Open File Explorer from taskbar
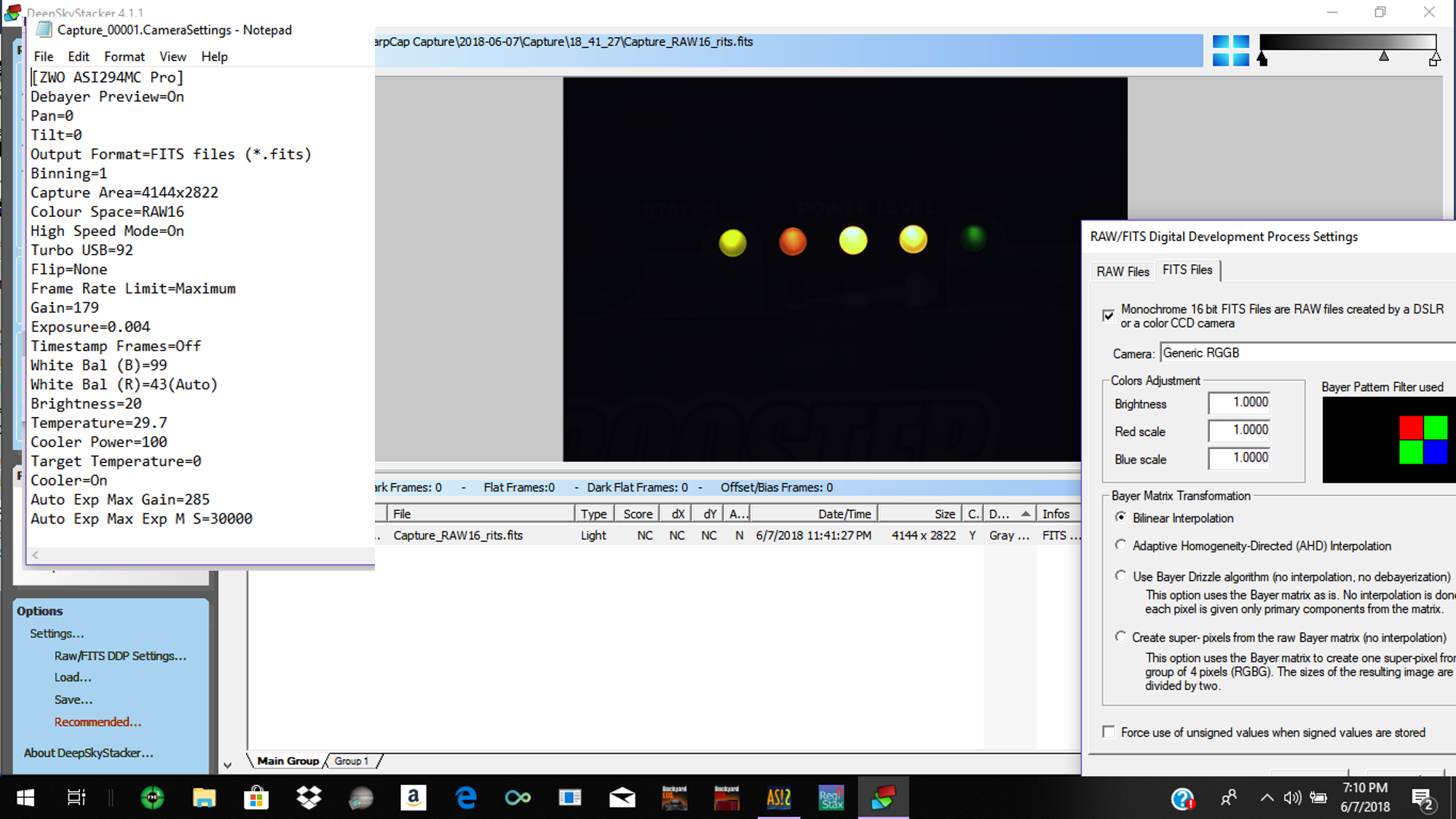The height and width of the screenshot is (819, 1456). 204,798
